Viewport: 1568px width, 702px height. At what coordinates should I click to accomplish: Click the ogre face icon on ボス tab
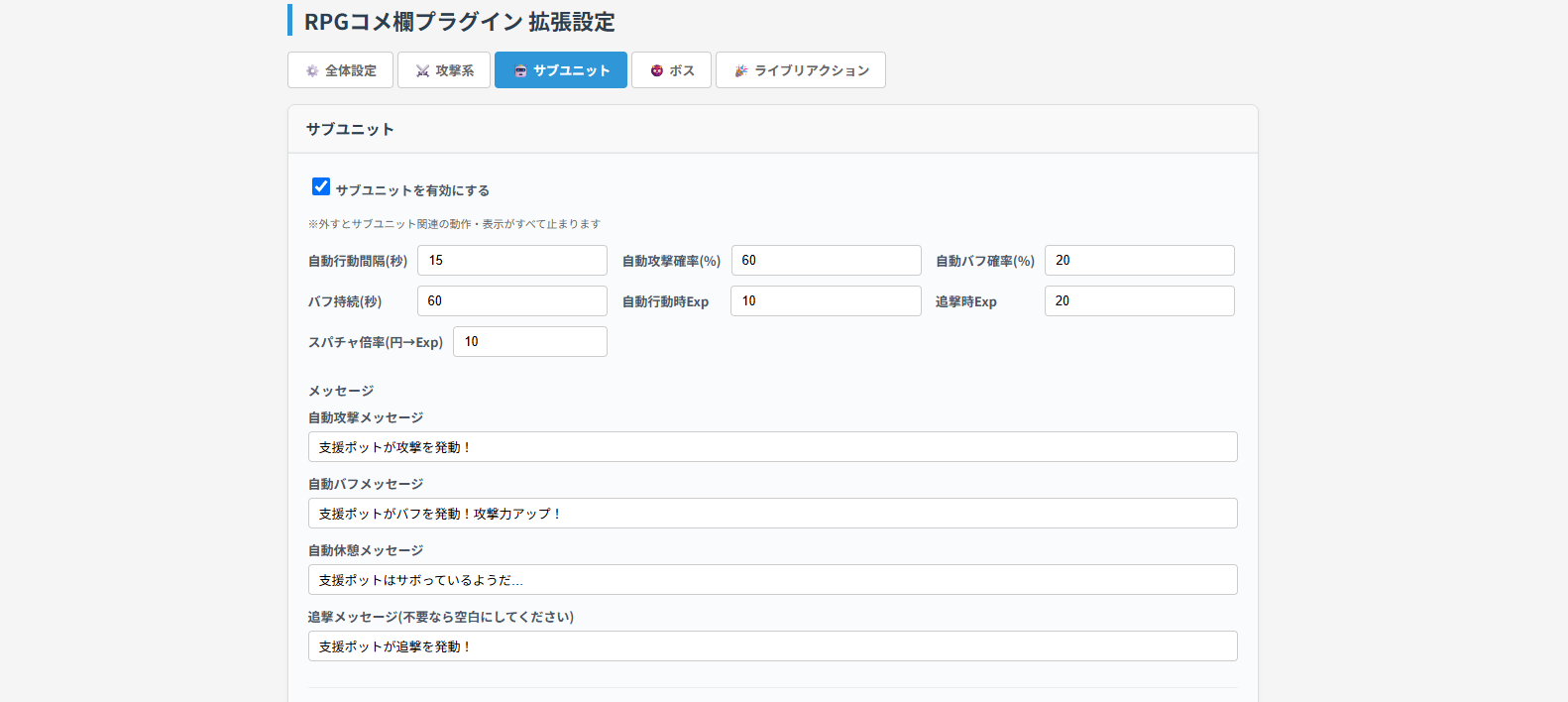[x=656, y=70]
